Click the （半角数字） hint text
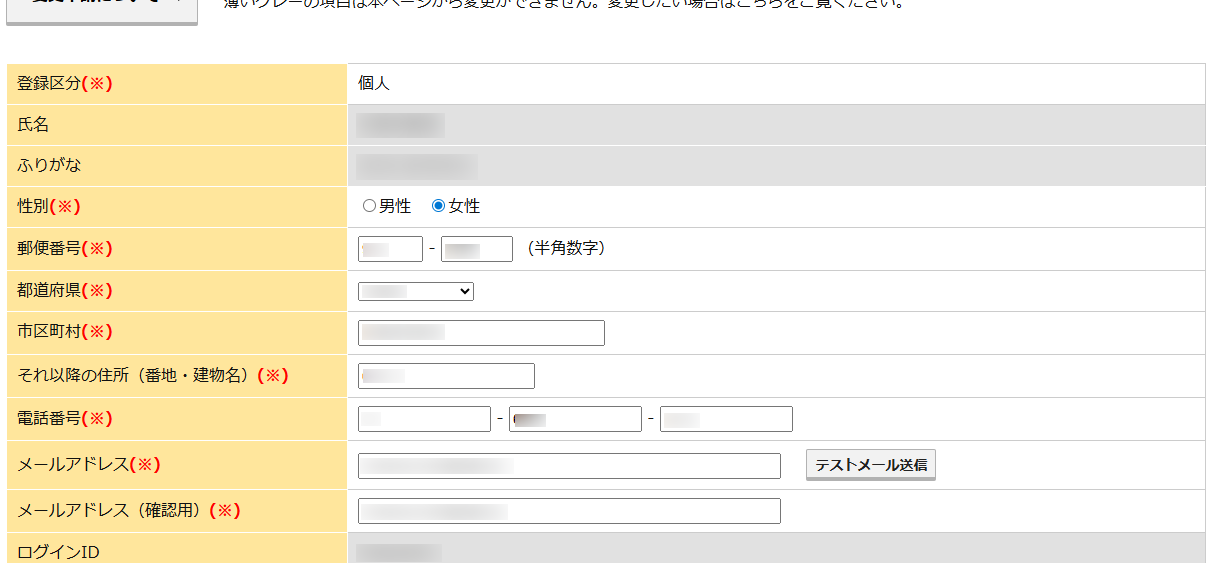 click(x=565, y=248)
